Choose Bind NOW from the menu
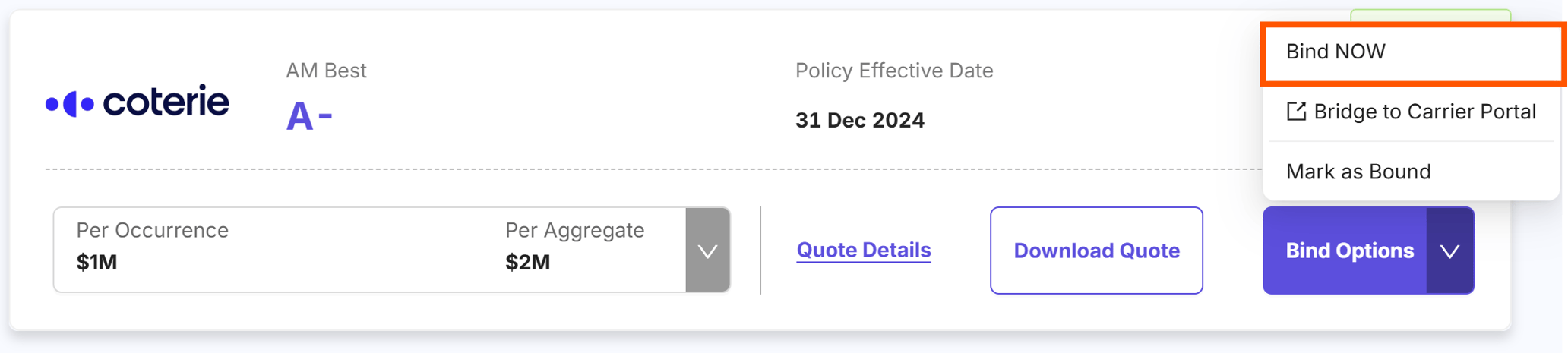The width and height of the screenshot is (1568, 353). (x=1336, y=52)
